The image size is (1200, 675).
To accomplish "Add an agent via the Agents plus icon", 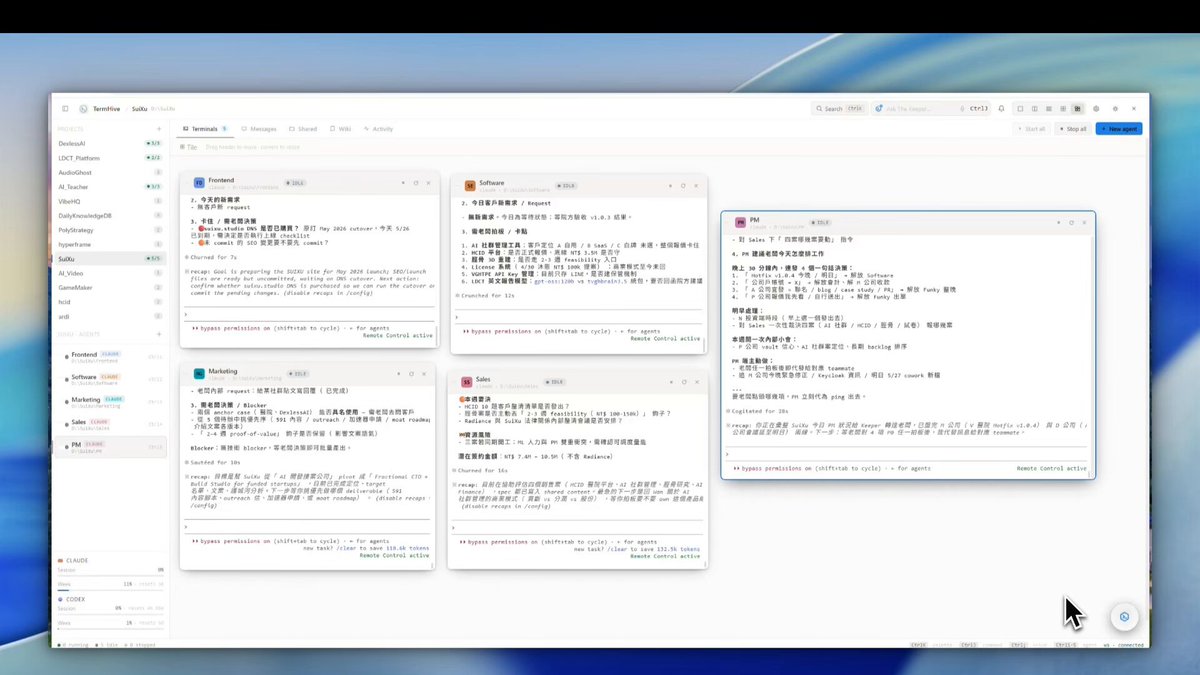I will (x=158, y=334).
